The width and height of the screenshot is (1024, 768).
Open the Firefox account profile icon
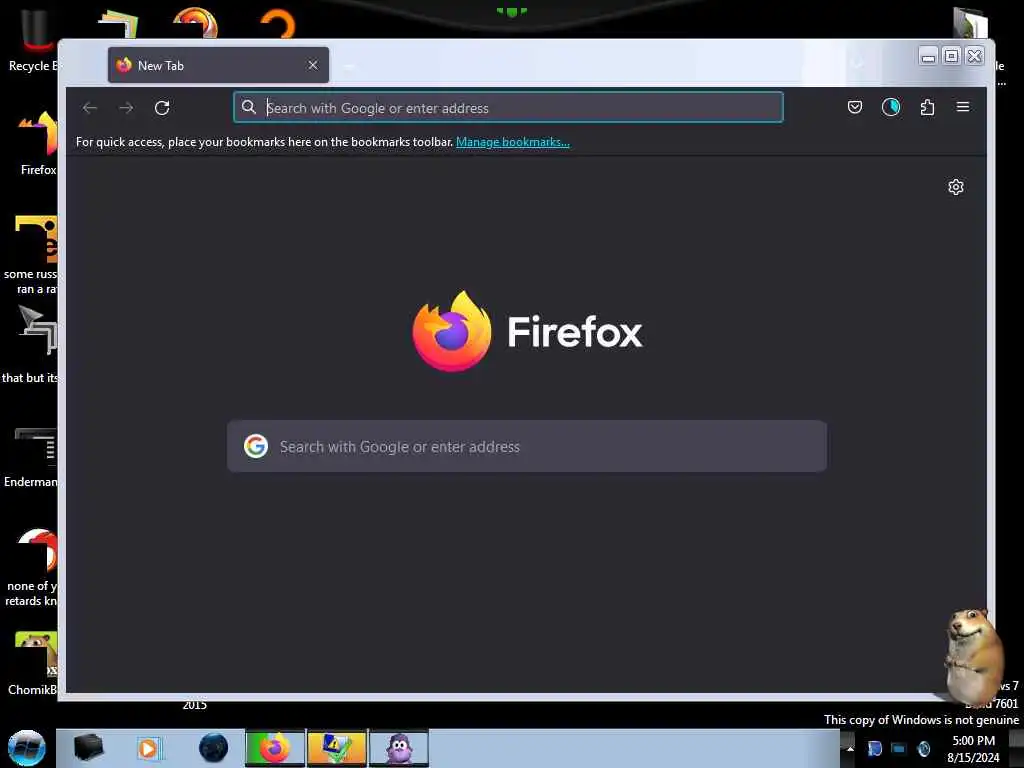pyautogui.click(x=891, y=107)
